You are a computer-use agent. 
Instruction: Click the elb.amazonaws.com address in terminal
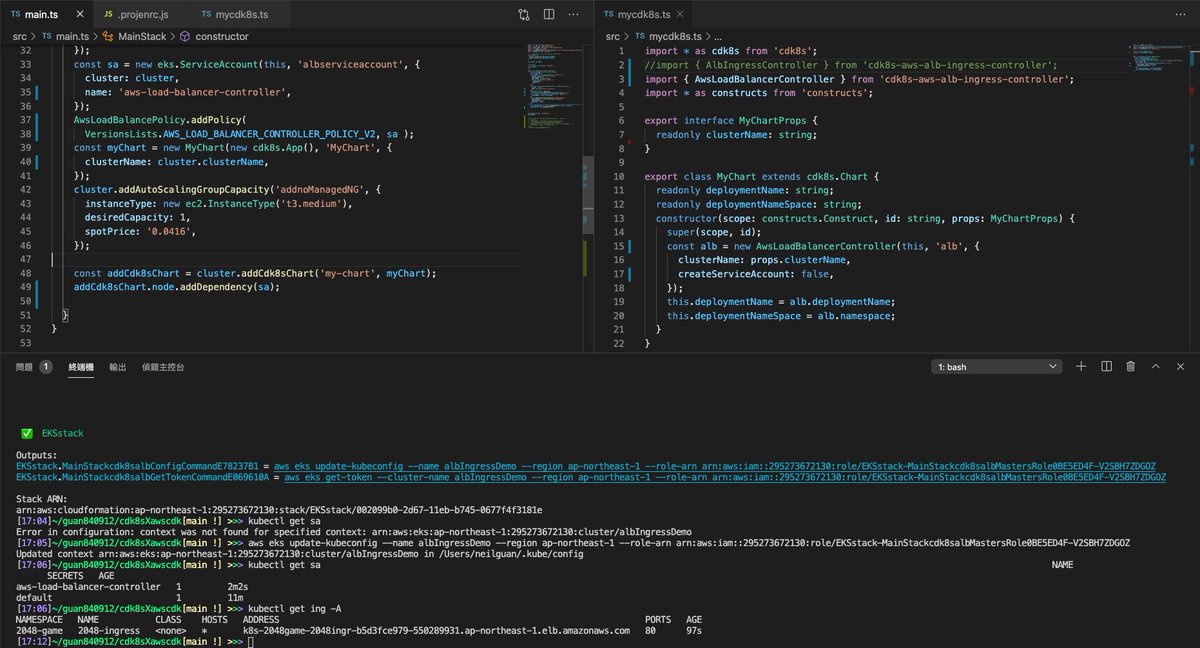pyautogui.click(x=437, y=630)
